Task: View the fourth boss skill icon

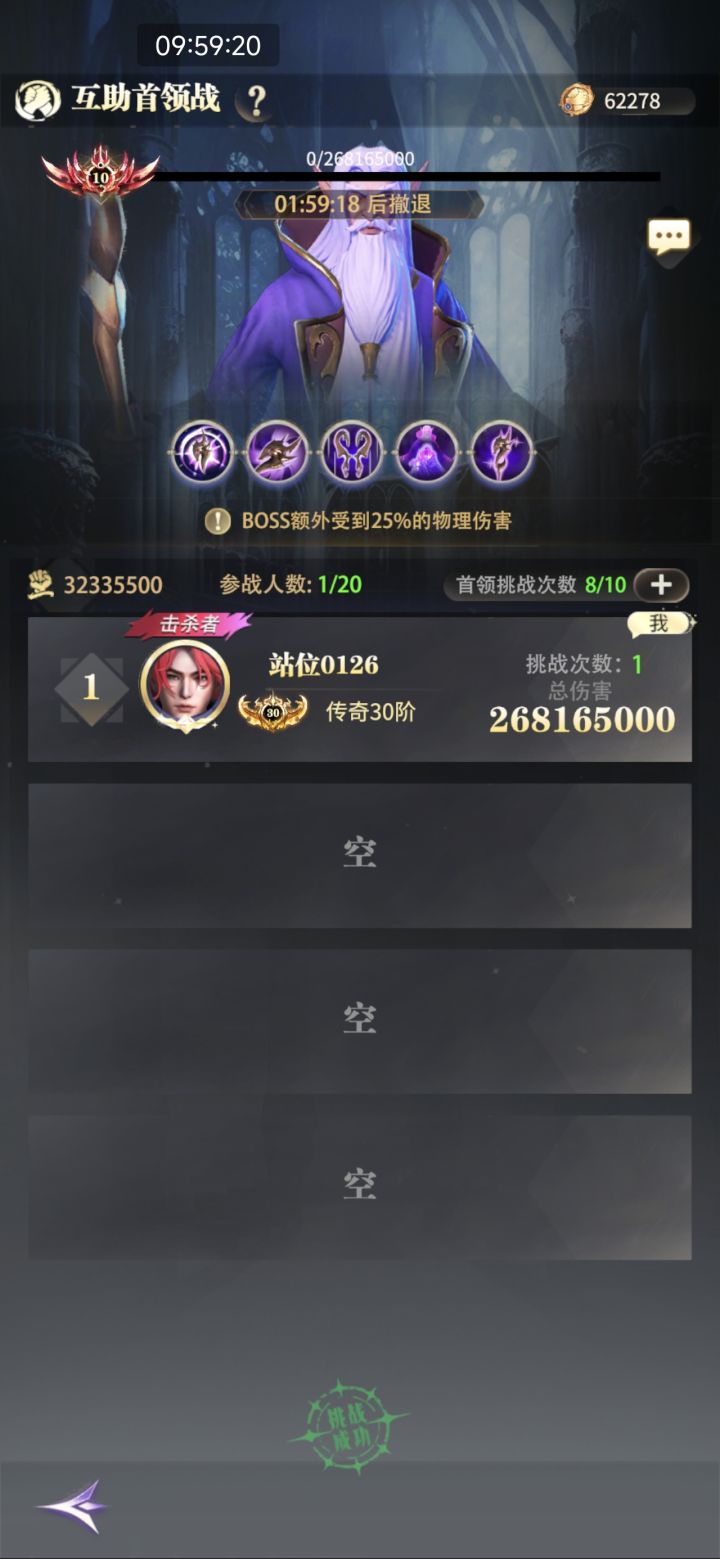Action: pos(427,452)
